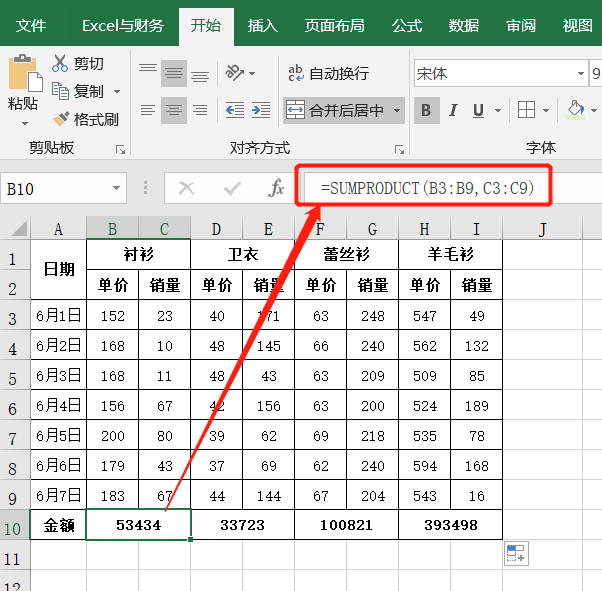Click the SUMPRODUCT formula bar
602x591 pixels.
pyautogui.click(x=453, y=188)
